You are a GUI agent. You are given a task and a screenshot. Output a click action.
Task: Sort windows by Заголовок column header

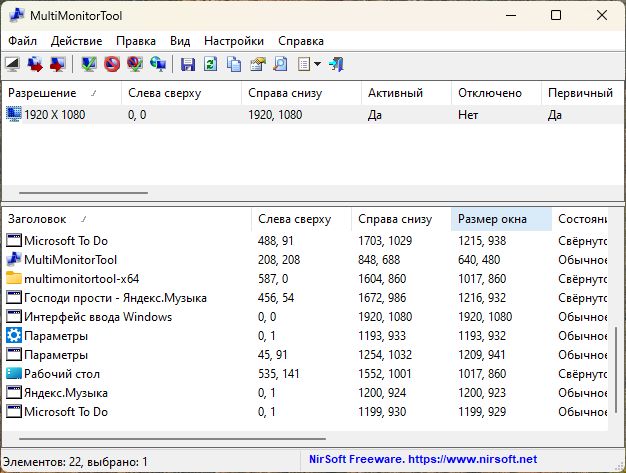point(127,219)
